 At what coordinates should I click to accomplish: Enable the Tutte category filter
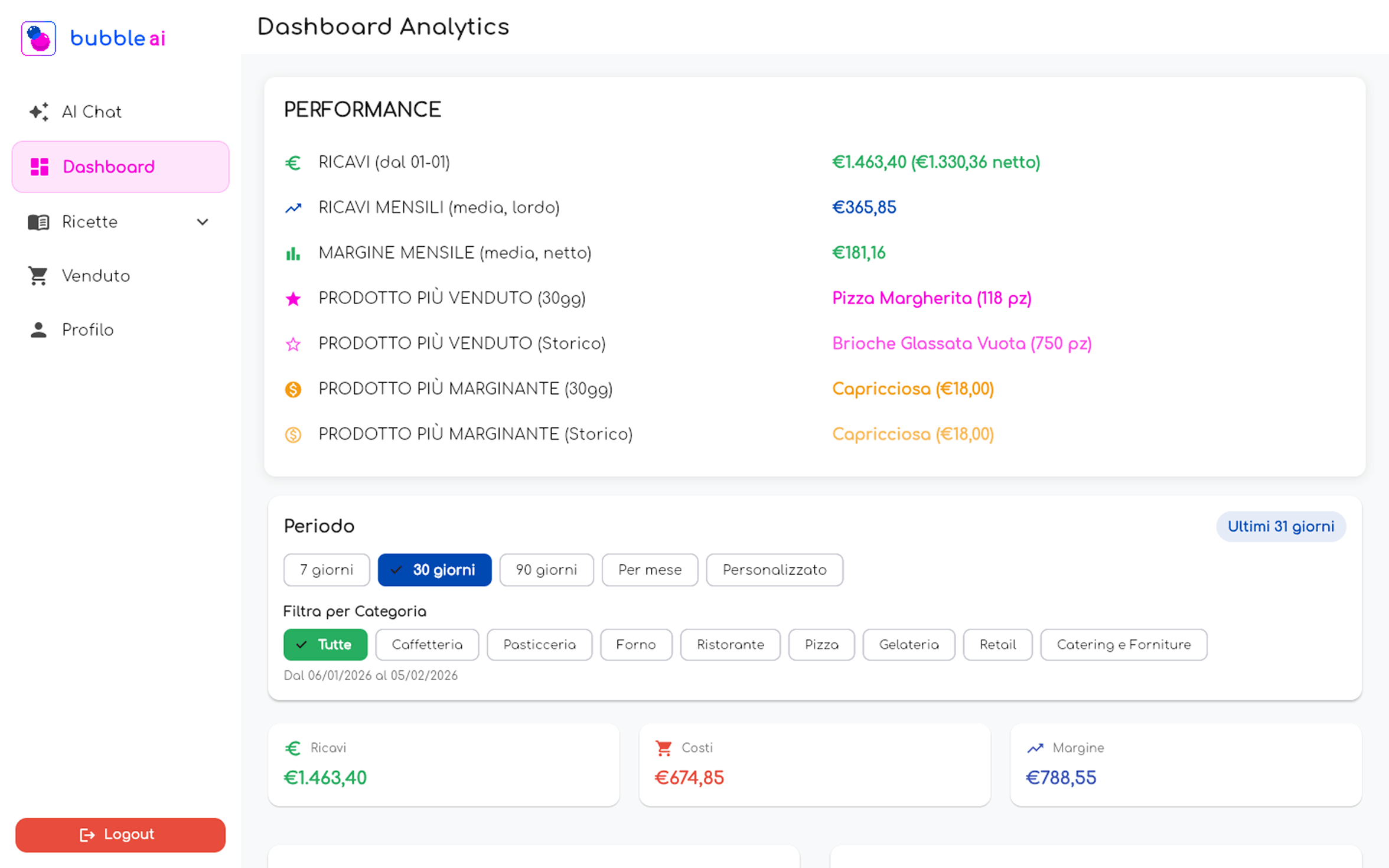(x=325, y=645)
